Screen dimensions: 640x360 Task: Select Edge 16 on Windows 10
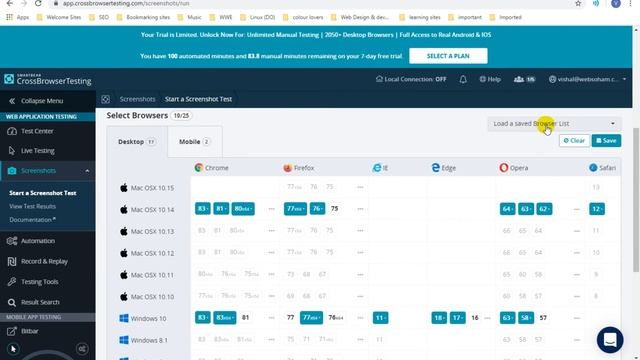[475, 318]
